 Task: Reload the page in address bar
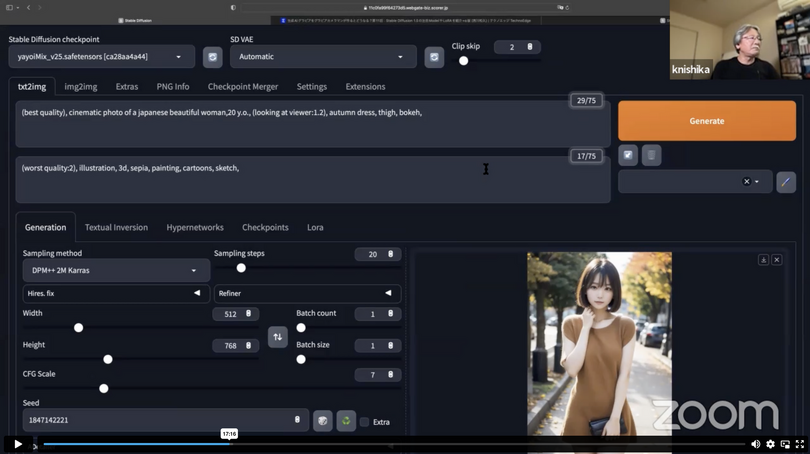567,8
